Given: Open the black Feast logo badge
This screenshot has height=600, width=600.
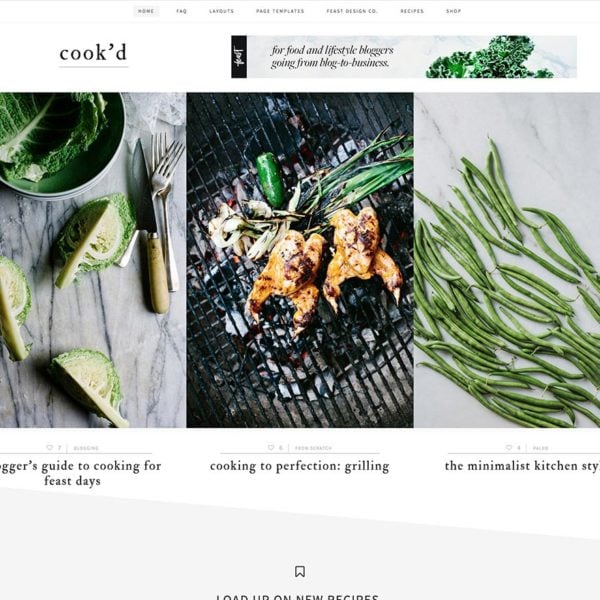Looking at the screenshot, I should pyautogui.click(x=239, y=57).
